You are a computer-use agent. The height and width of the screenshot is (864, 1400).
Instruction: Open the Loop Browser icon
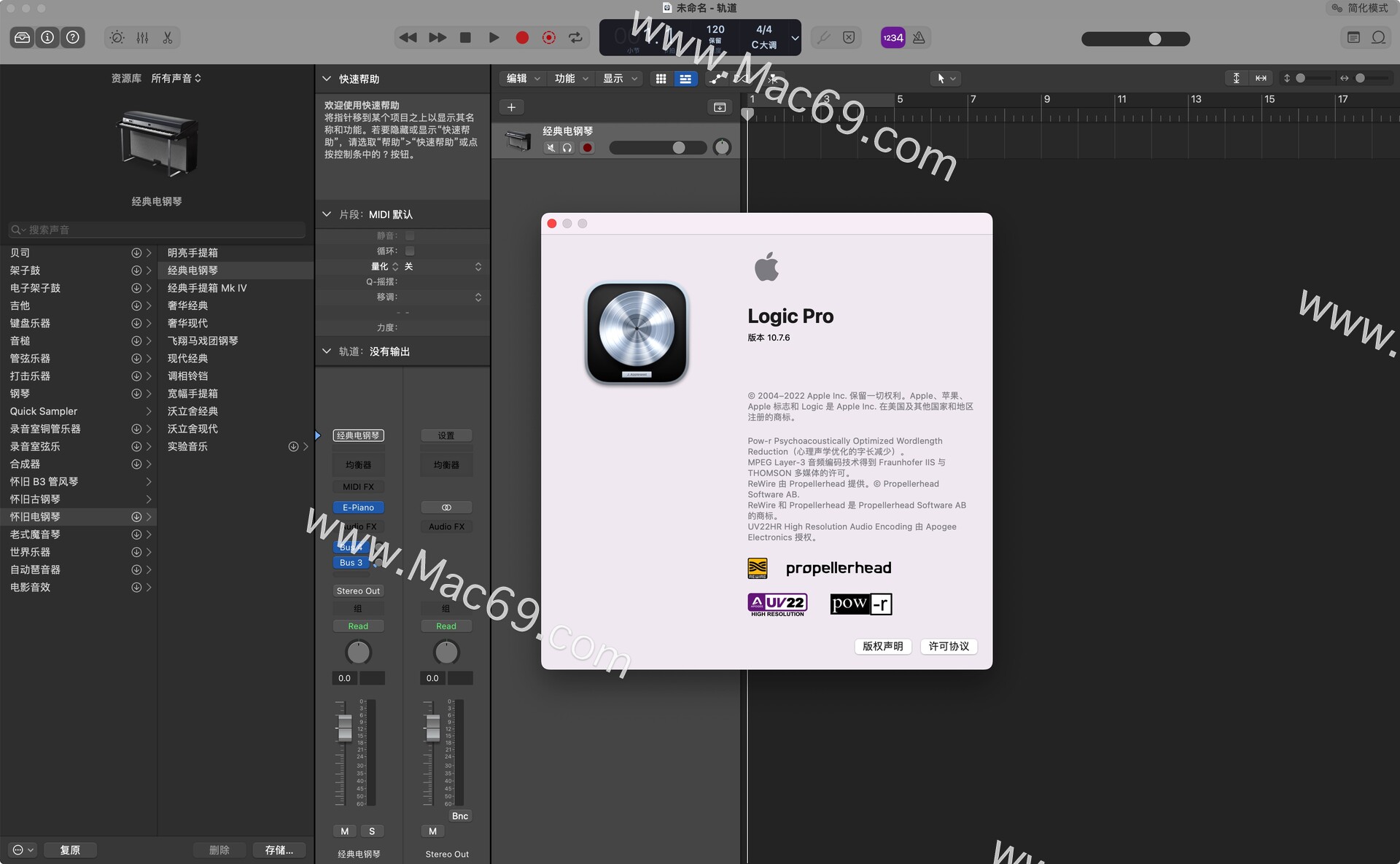click(1379, 37)
